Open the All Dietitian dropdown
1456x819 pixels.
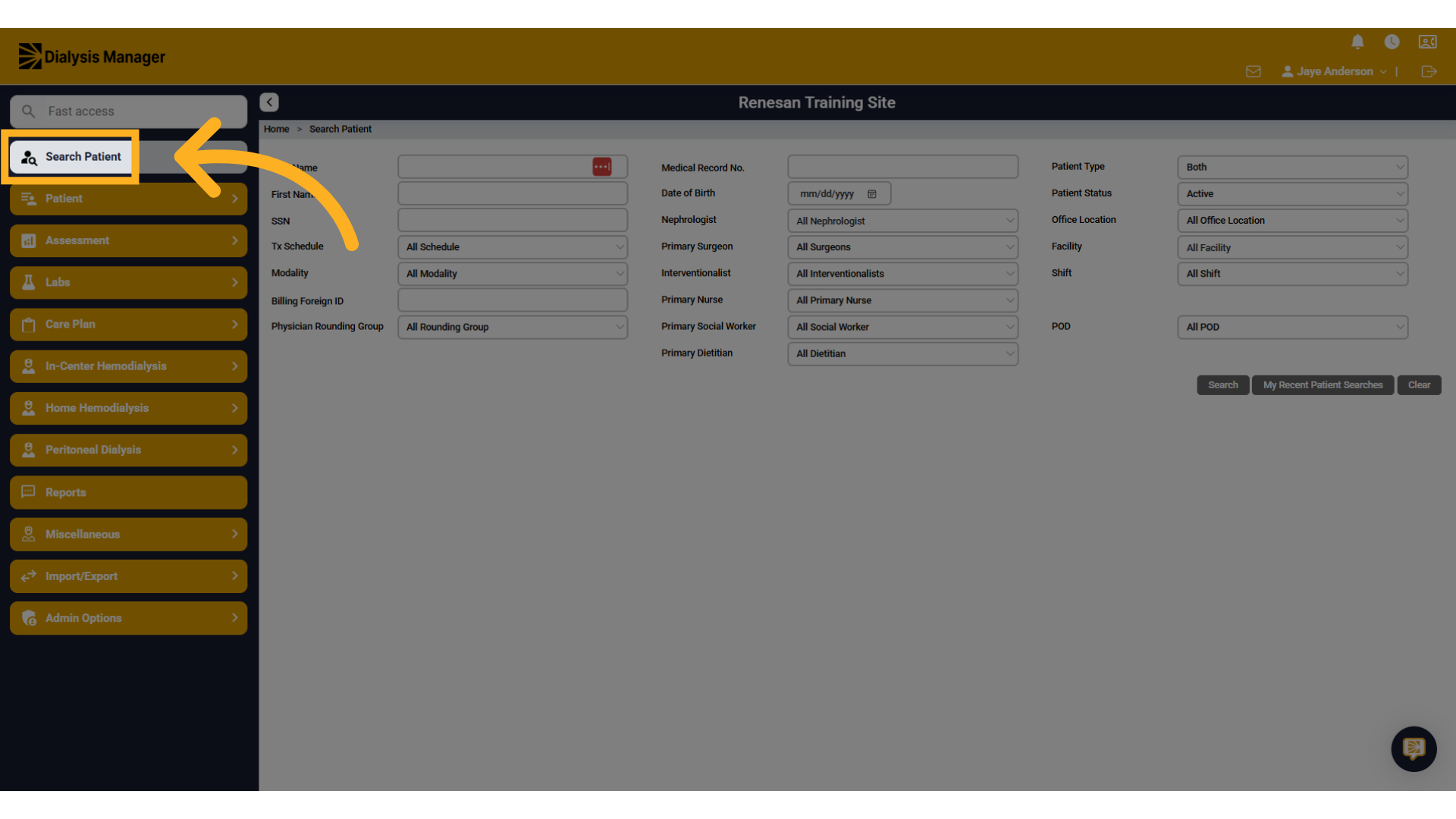click(902, 353)
